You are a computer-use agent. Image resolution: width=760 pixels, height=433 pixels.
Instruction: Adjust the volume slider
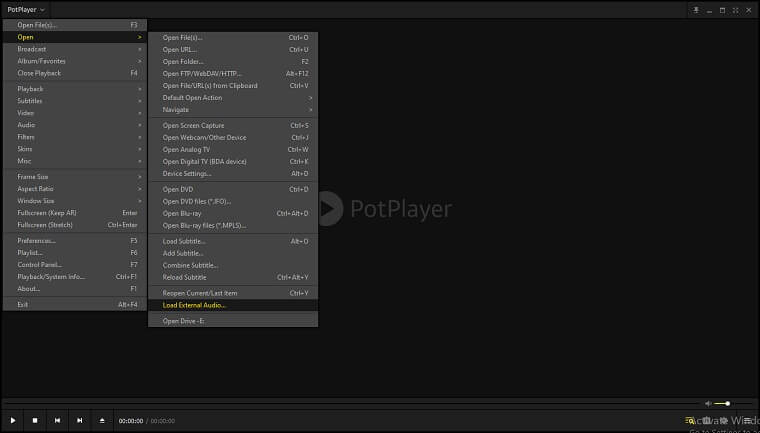pyautogui.click(x=722, y=403)
